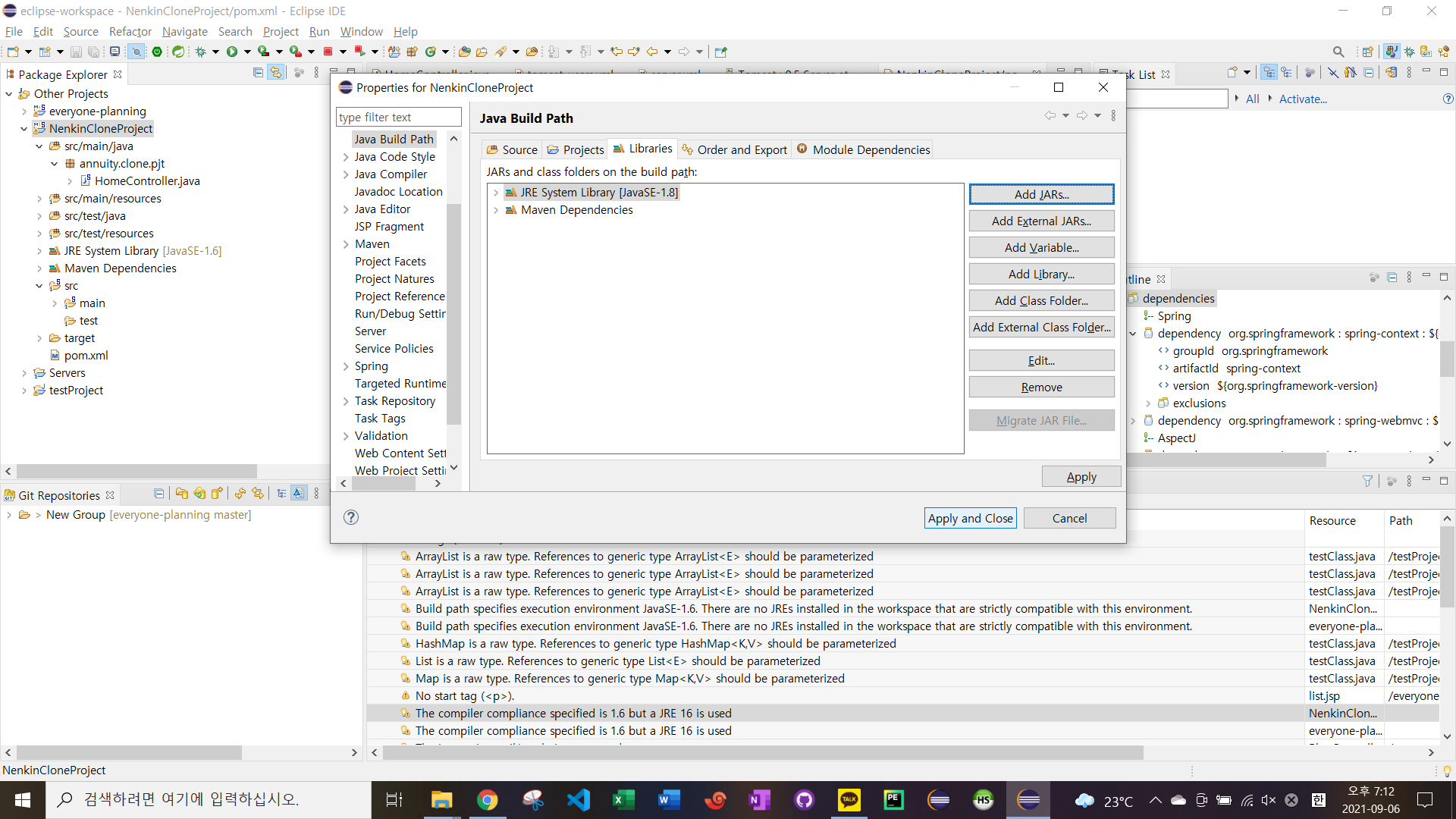Expand JRE System Library [JavaSE-1.8] node
Viewport: 1456px width, 819px height.
[496, 193]
